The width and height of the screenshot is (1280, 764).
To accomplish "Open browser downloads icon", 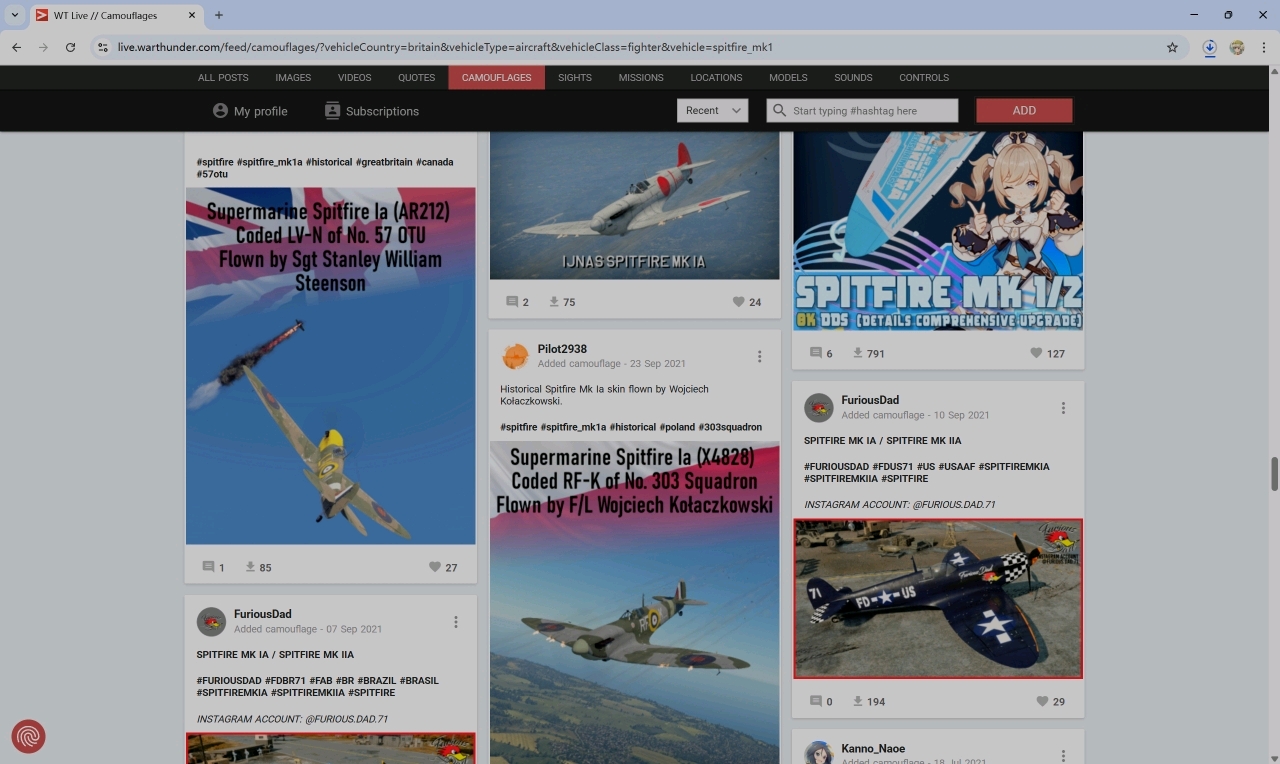I will [1209, 47].
